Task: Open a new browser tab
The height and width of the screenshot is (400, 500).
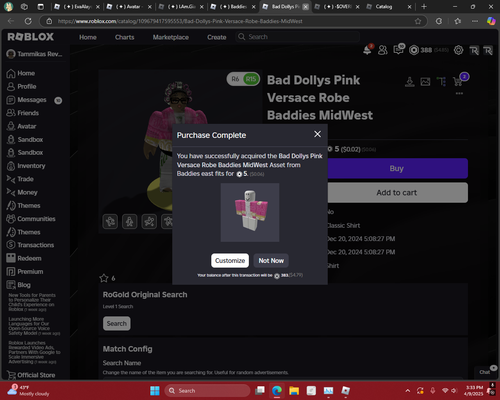Action: 424,6
